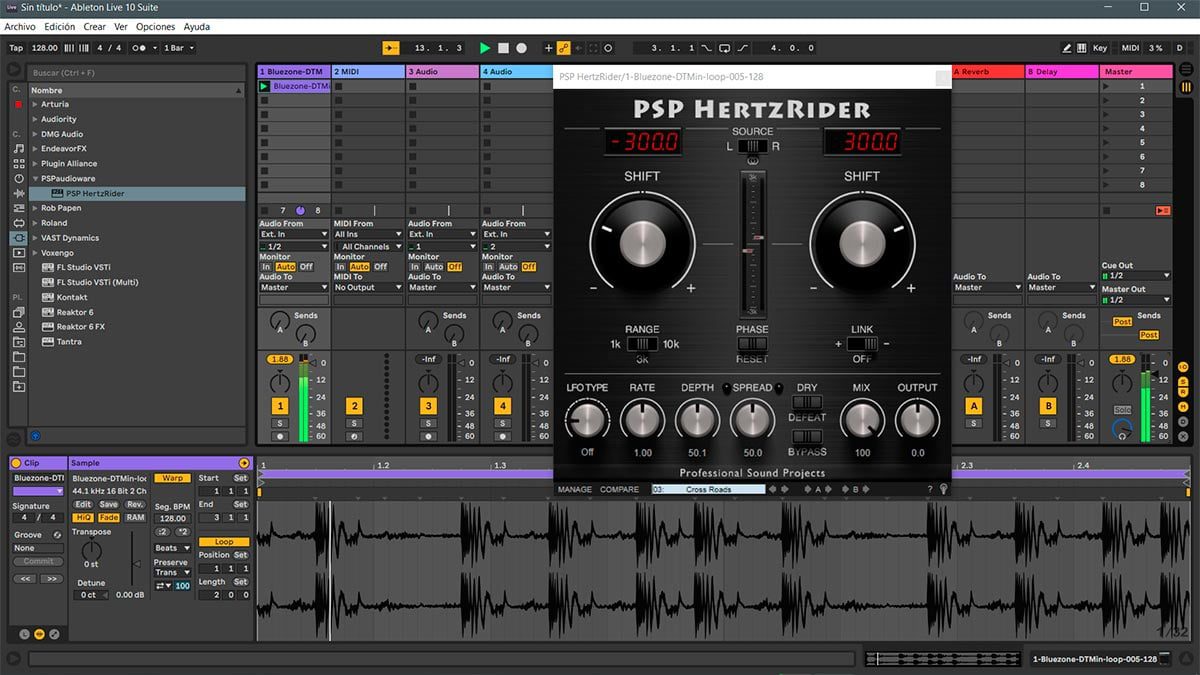The height and width of the screenshot is (675, 1200).
Task: Open Drums category in browser sidebar
Action: [x=18, y=163]
